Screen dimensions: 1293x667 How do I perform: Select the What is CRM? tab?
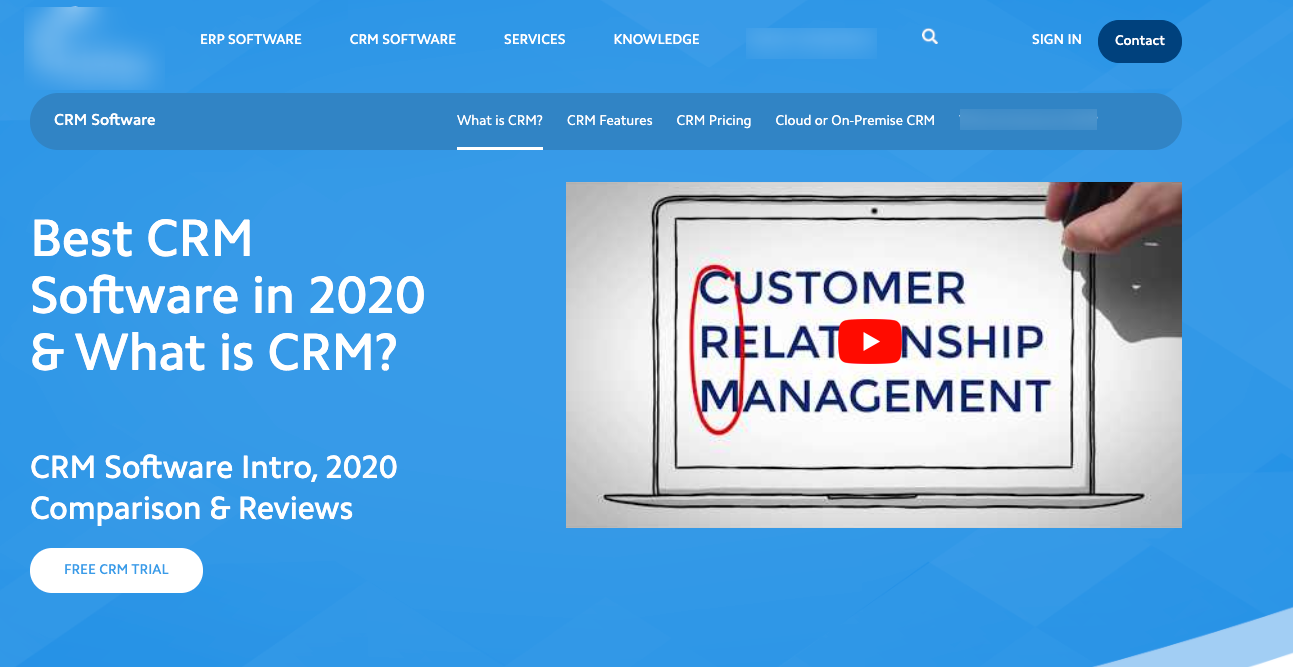tap(500, 121)
